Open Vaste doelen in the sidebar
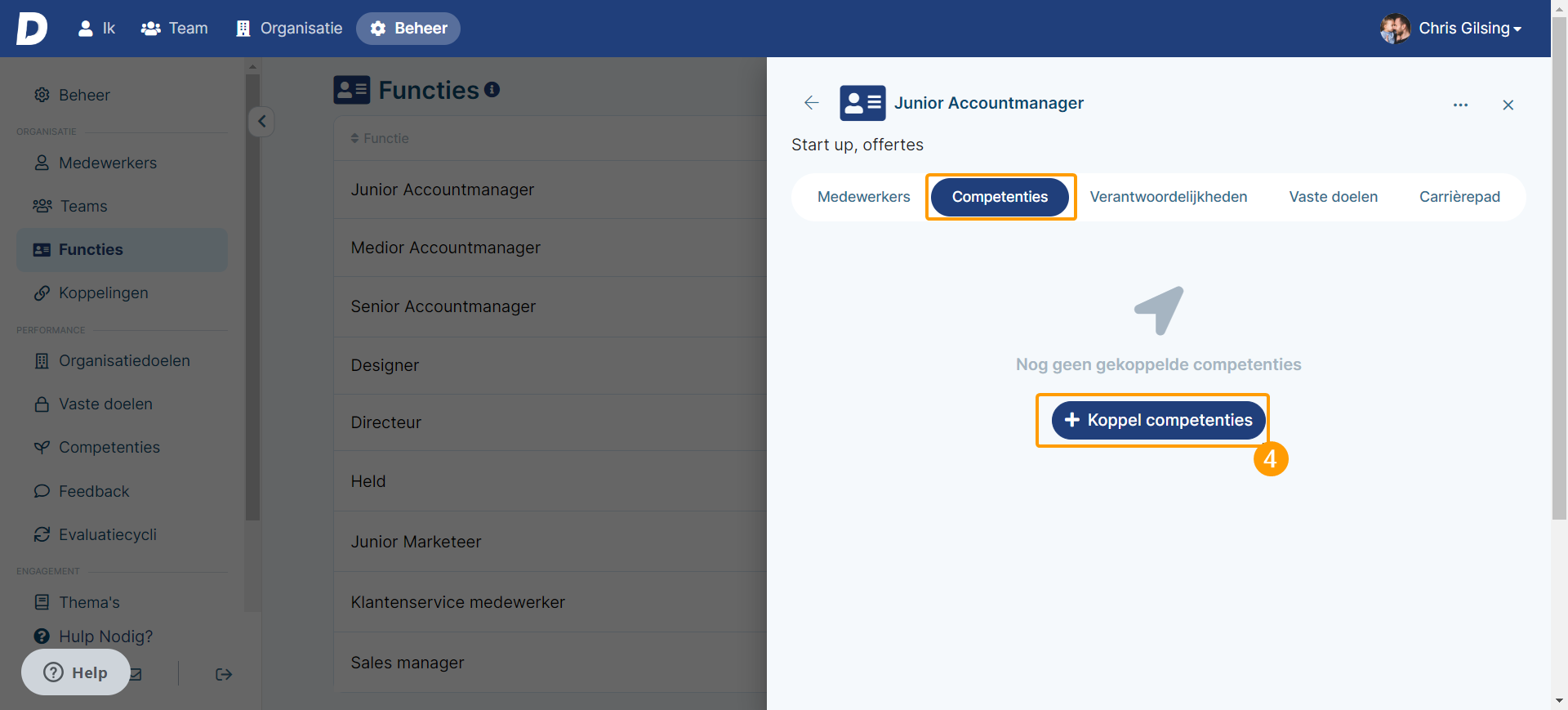Image resolution: width=1568 pixels, height=710 pixels. [x=105, y=404]
